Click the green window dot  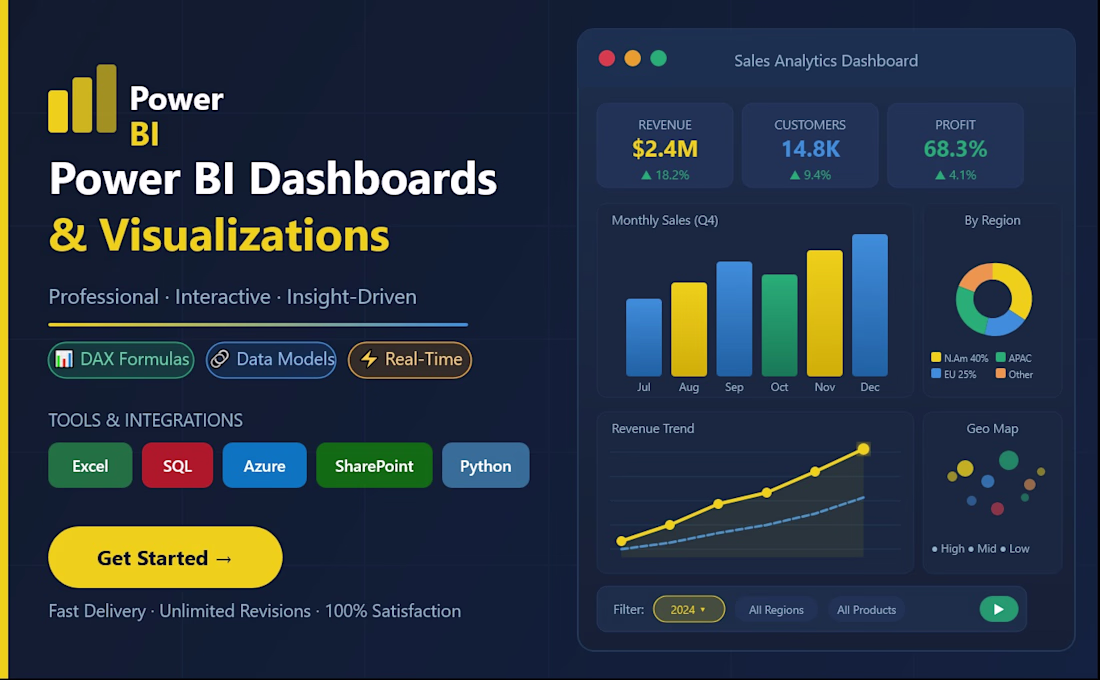click(x=658, y=58)
